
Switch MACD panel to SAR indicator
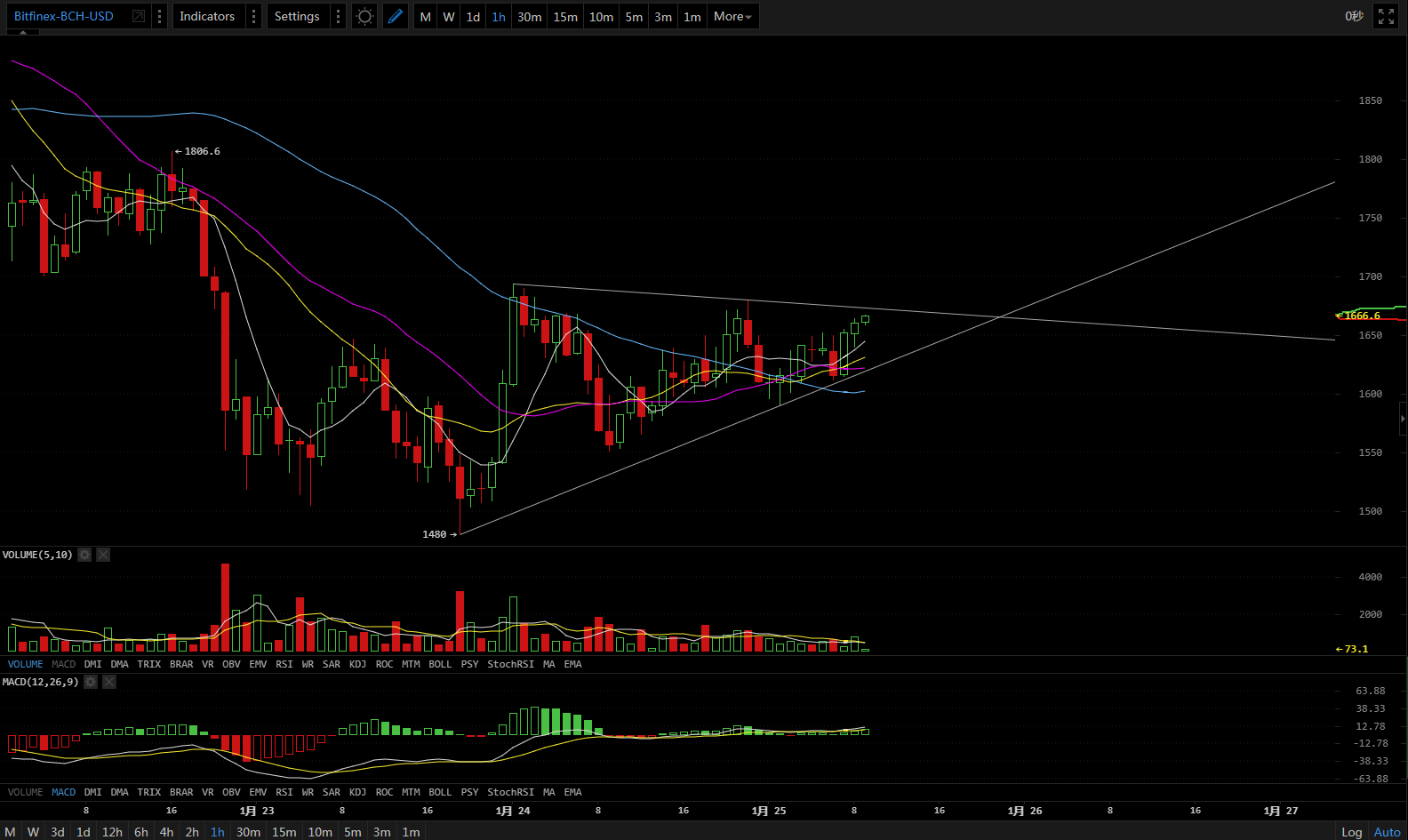[332, 792]
